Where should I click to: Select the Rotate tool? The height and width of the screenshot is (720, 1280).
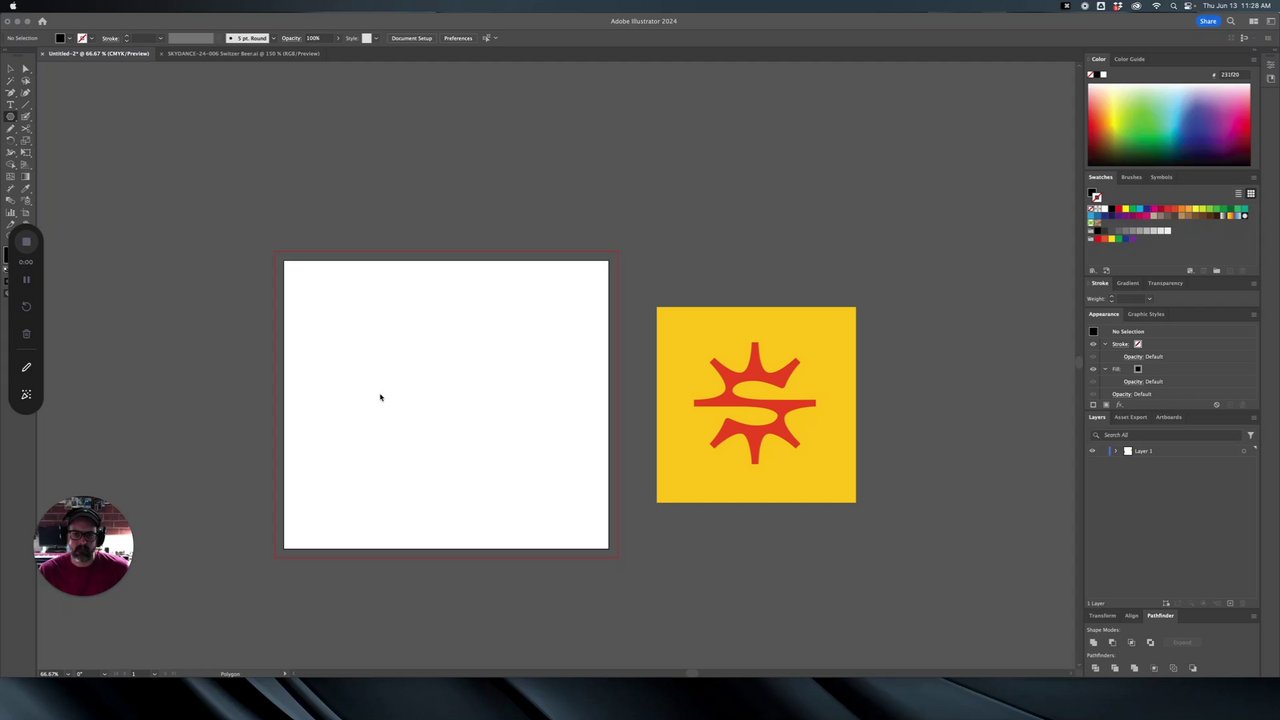10,141
